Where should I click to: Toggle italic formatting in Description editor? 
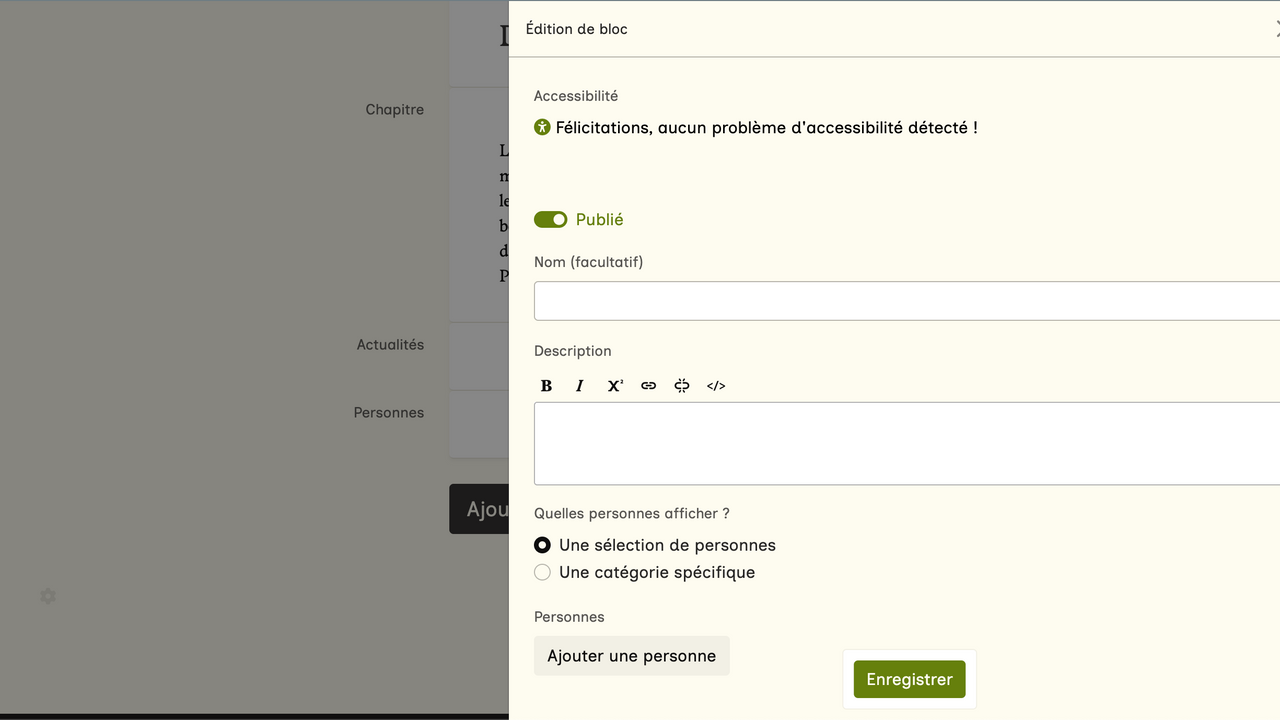pyautogui.click(x=580, y=386)
